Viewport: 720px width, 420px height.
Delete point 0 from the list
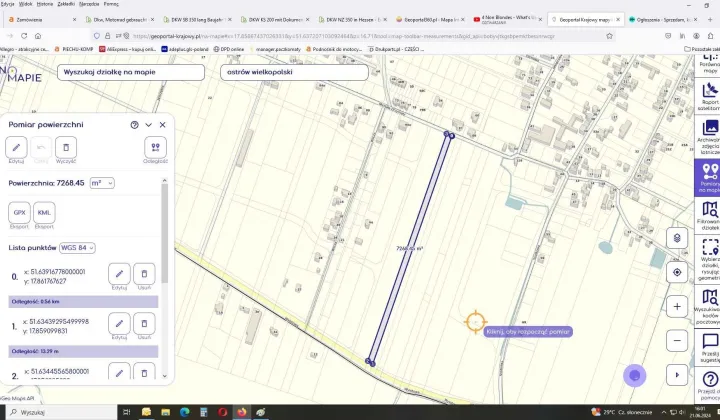coord(144,273)
